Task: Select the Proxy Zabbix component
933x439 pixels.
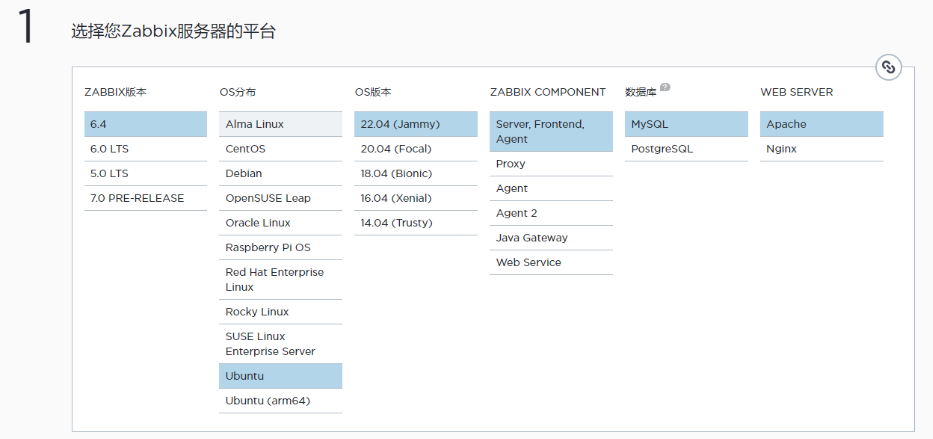Action: [x=551, y=164]
